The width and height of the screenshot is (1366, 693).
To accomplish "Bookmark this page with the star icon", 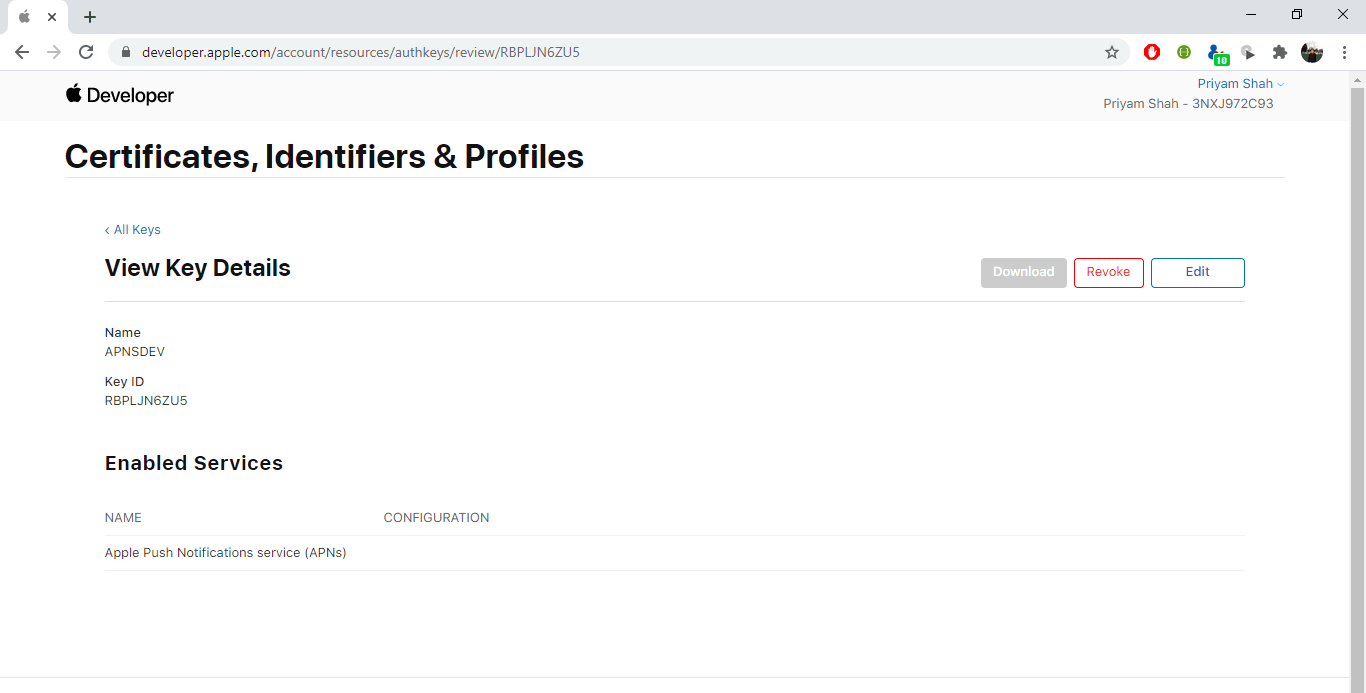I will click(x=1111, y=52).
